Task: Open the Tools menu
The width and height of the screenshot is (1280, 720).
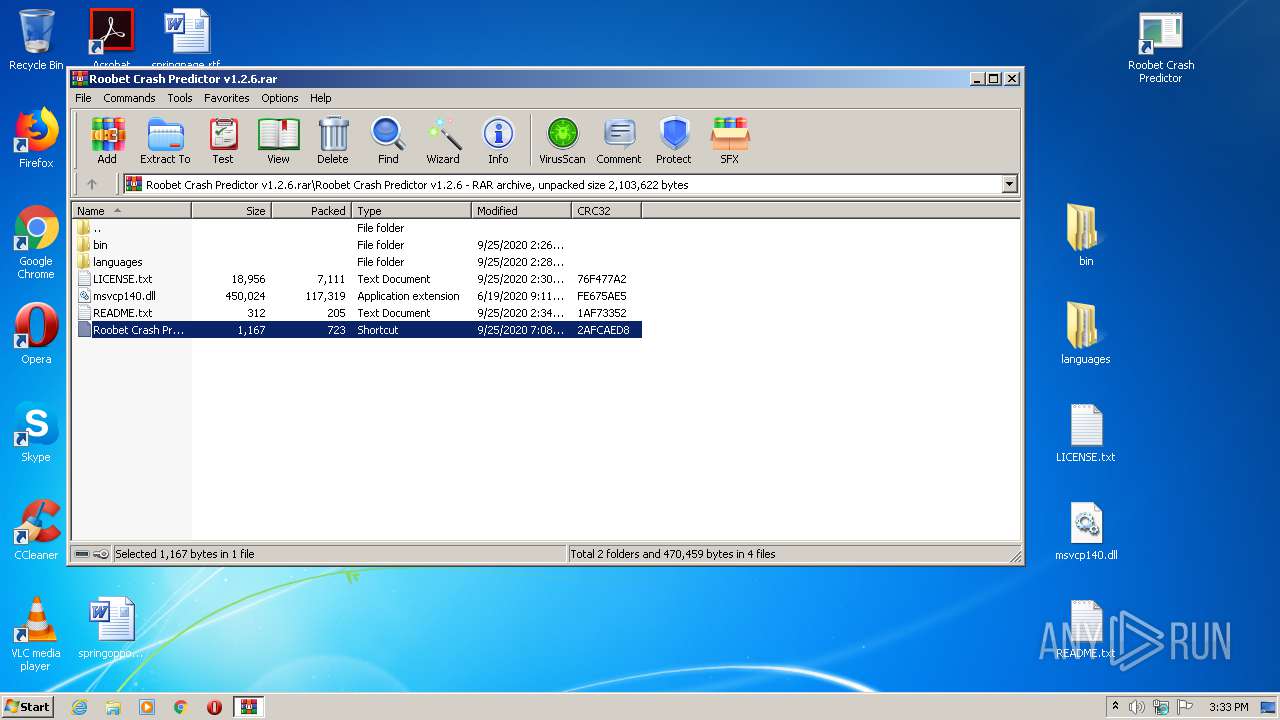Action: pos(180,98)
